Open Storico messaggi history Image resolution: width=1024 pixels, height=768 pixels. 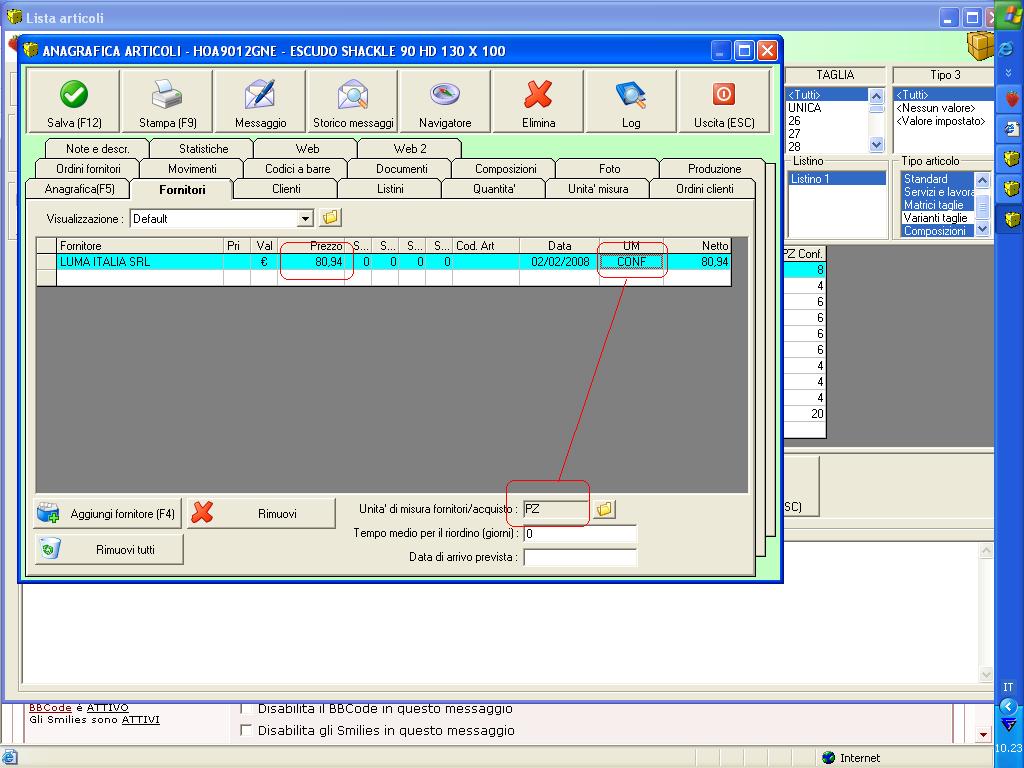coord(353,102)
